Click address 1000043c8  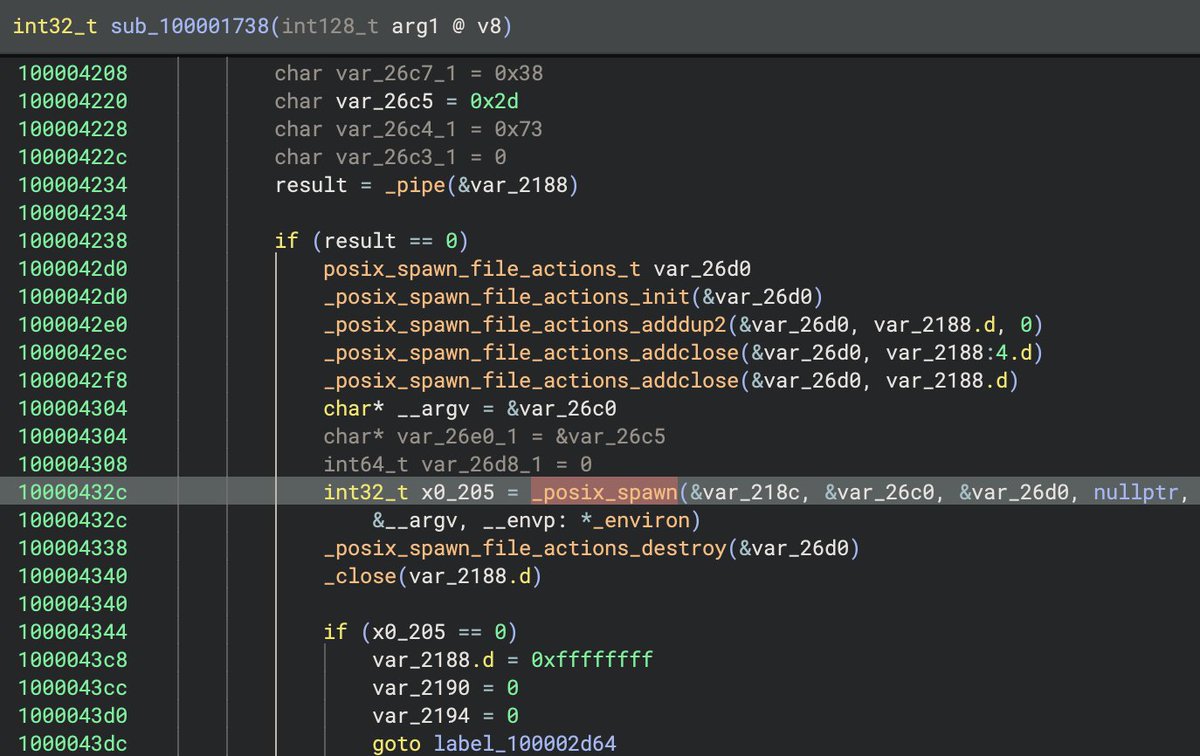(72, 661)
